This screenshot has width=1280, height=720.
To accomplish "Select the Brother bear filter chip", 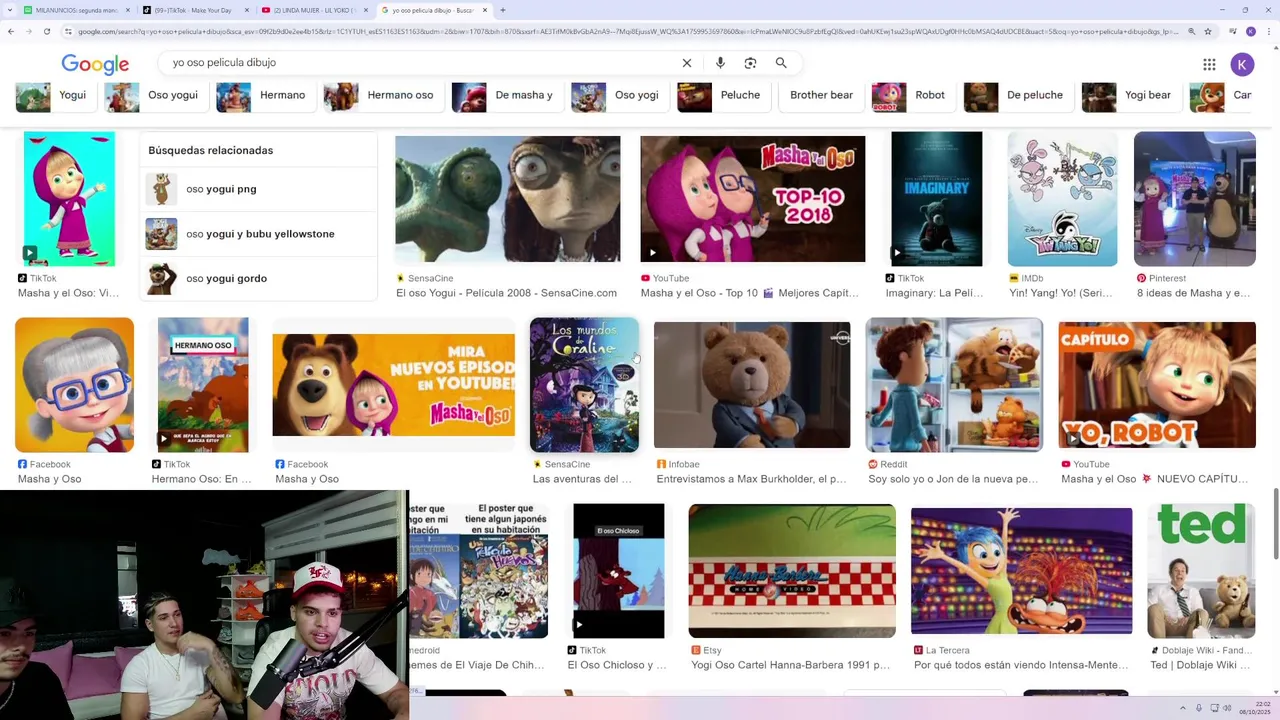I will 821,95.
